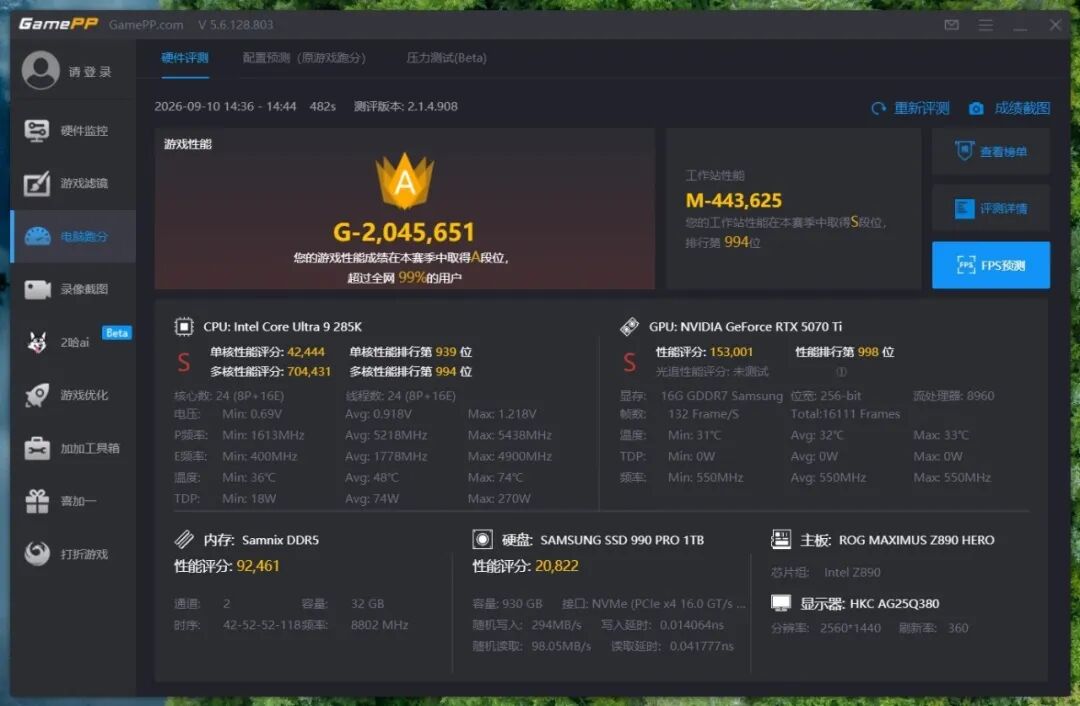The width and height of the screenshot is (1080, 706).
Task: Click the motherboard icon
Action: click(780, 539)
